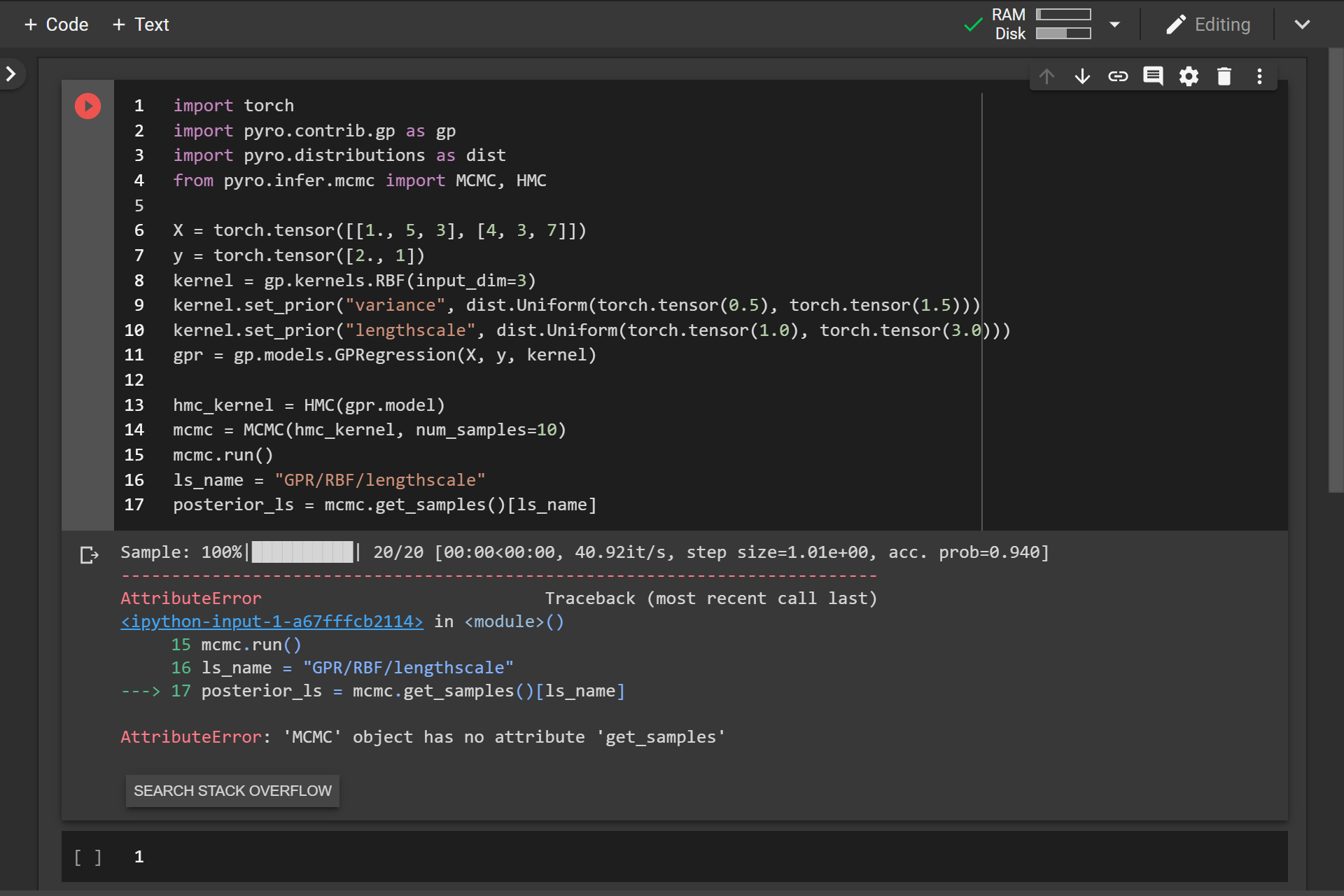Run the code cell

click(87, 106)
